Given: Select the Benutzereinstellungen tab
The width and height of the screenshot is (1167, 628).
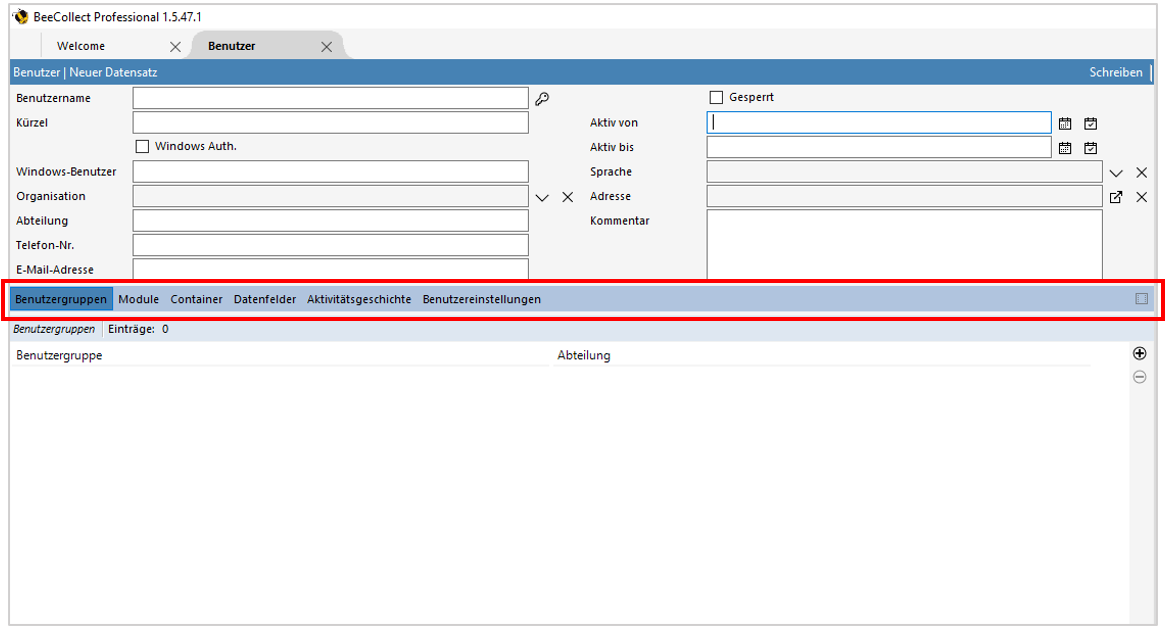Looking at the screenshot, I should tap(481, 299).
